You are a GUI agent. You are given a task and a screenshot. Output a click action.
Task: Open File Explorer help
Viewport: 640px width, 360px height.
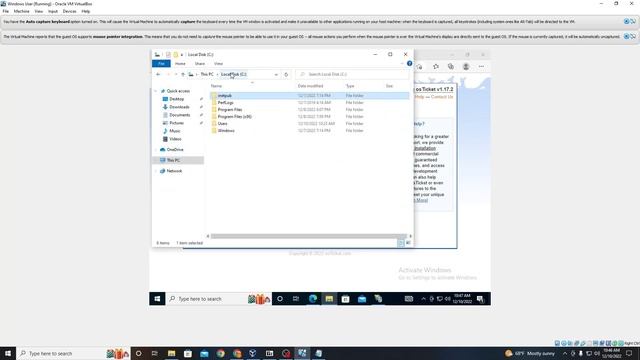point(409,63)
